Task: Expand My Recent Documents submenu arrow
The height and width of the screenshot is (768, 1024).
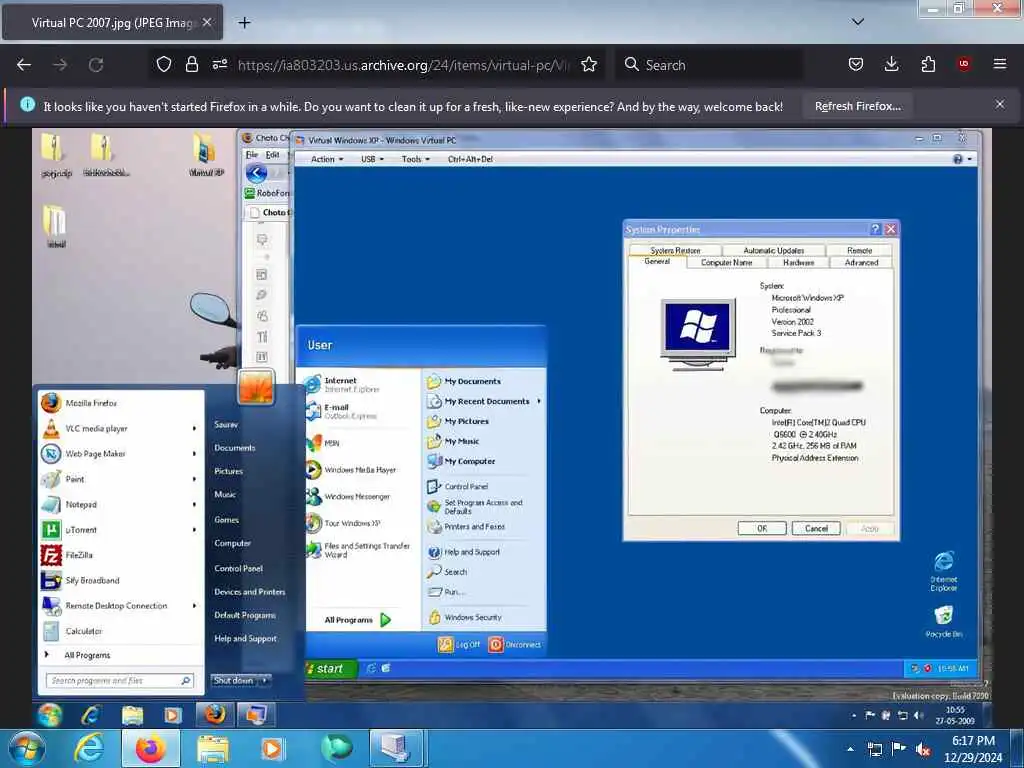Action: 539,401
